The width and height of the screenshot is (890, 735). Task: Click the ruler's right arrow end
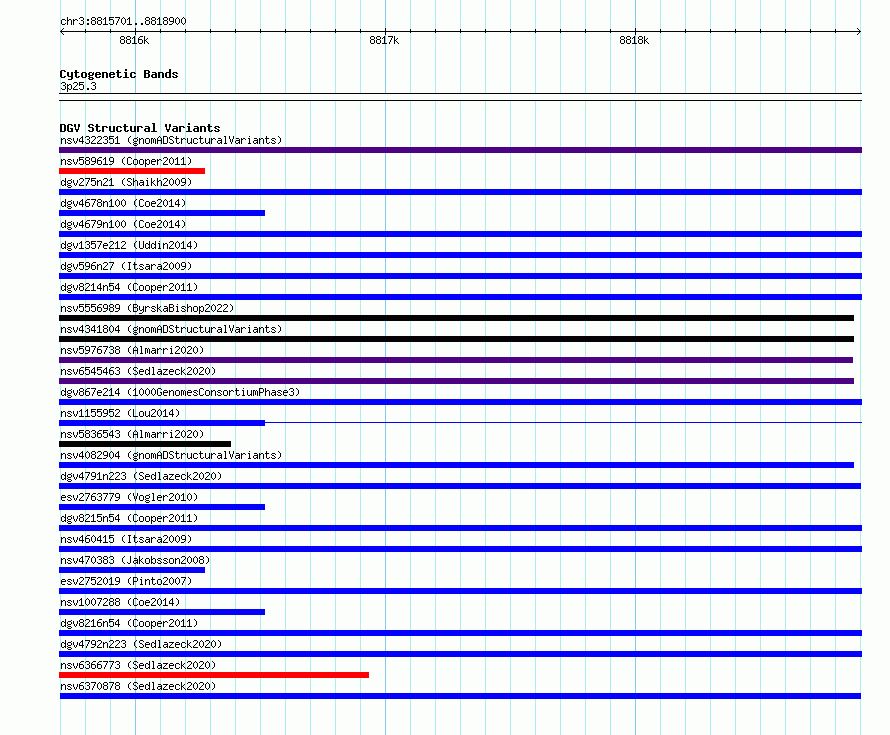pos(859,32)
